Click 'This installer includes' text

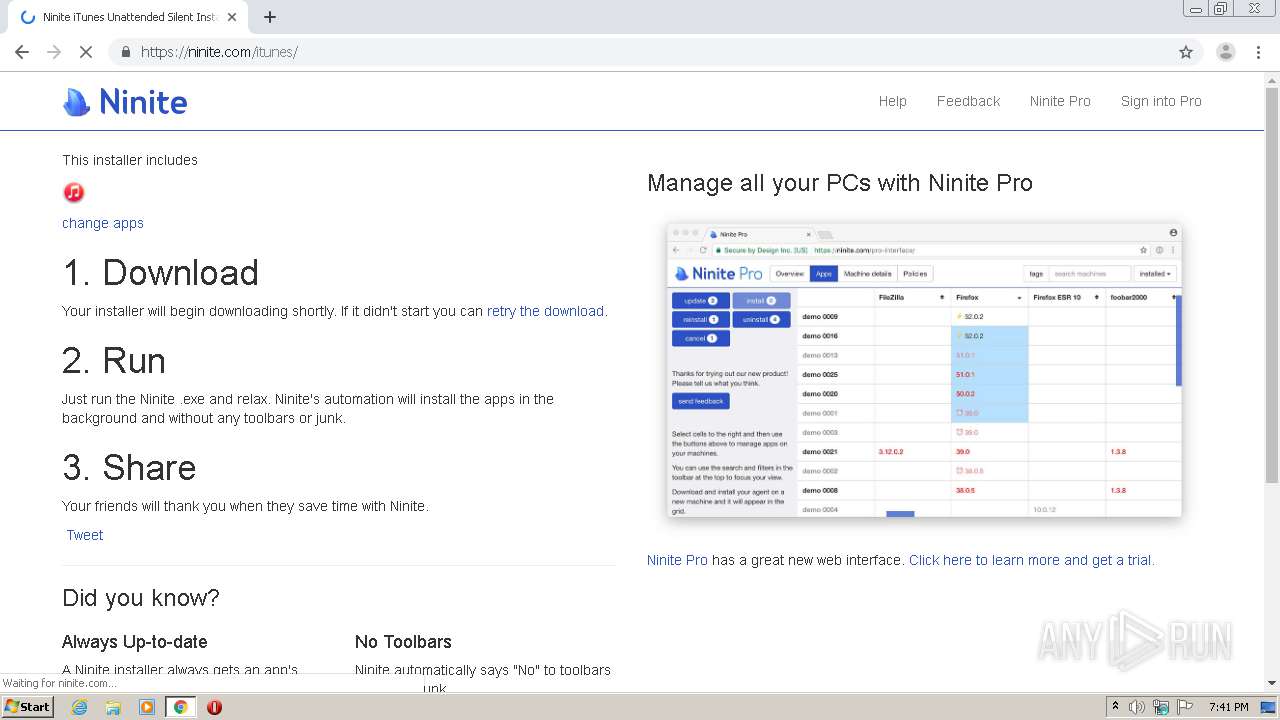pyautogui.click(x=130, y=160)
